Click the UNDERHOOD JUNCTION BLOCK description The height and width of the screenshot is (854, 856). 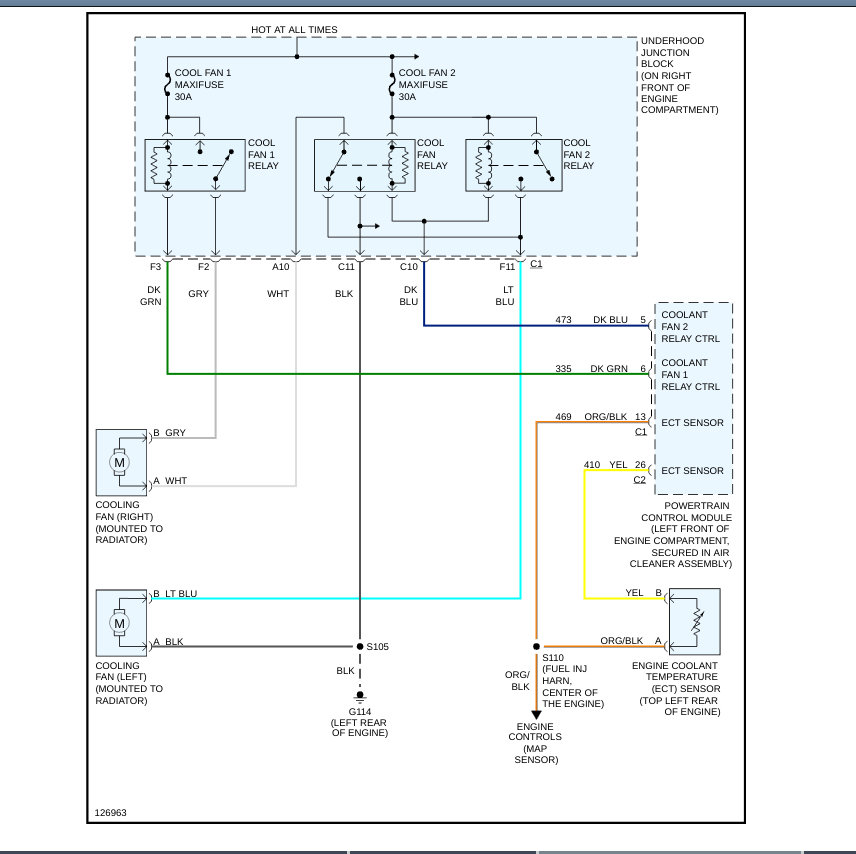coord(679,75)
